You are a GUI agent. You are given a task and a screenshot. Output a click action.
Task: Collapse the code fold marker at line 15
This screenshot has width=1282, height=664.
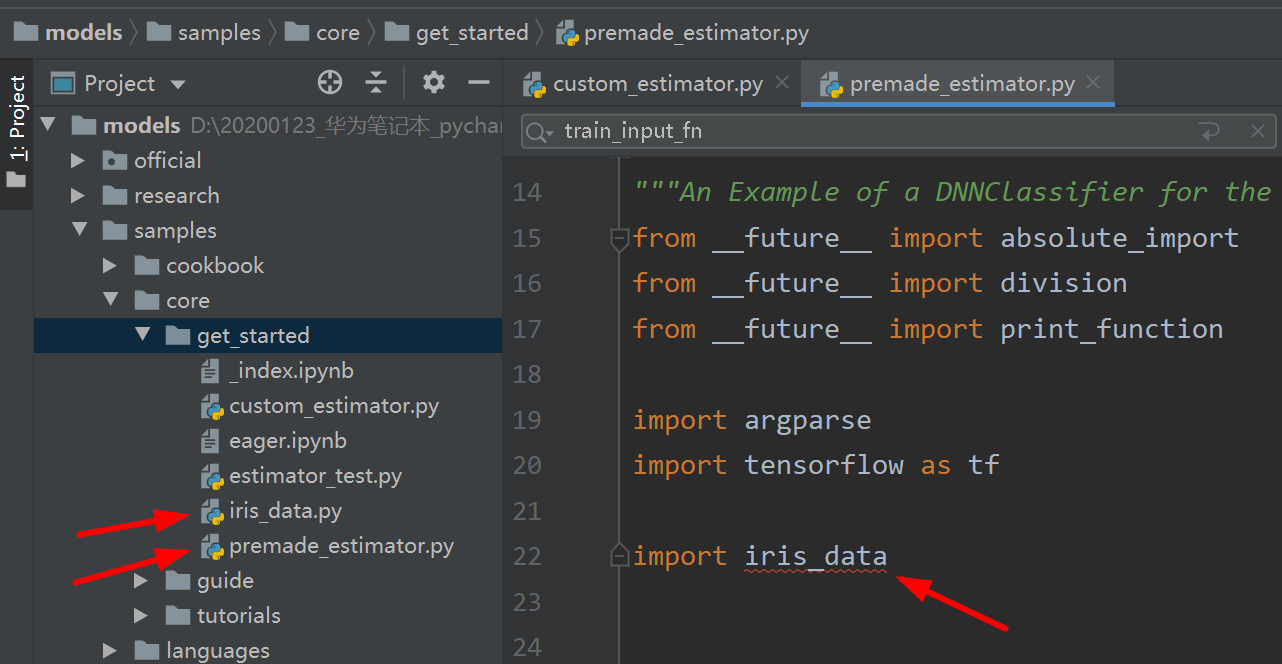tap(619, 238)
